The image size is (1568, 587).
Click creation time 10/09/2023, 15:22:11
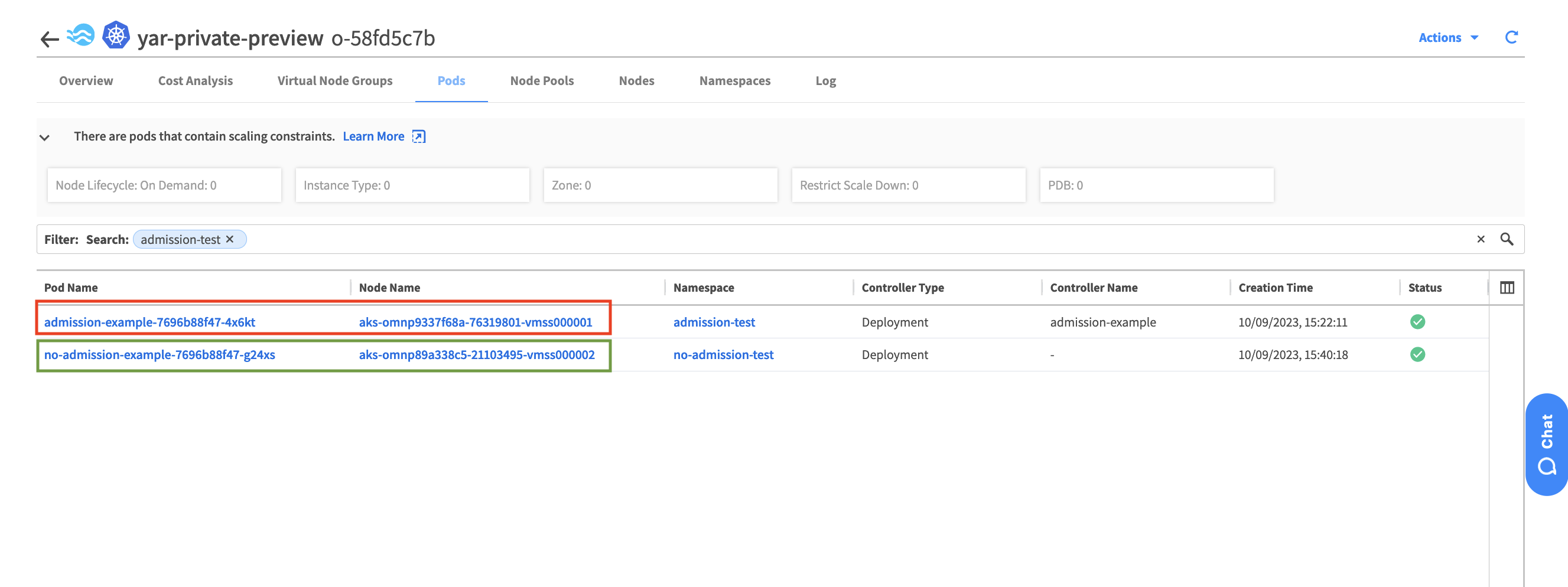click(x=1292, y=322)
